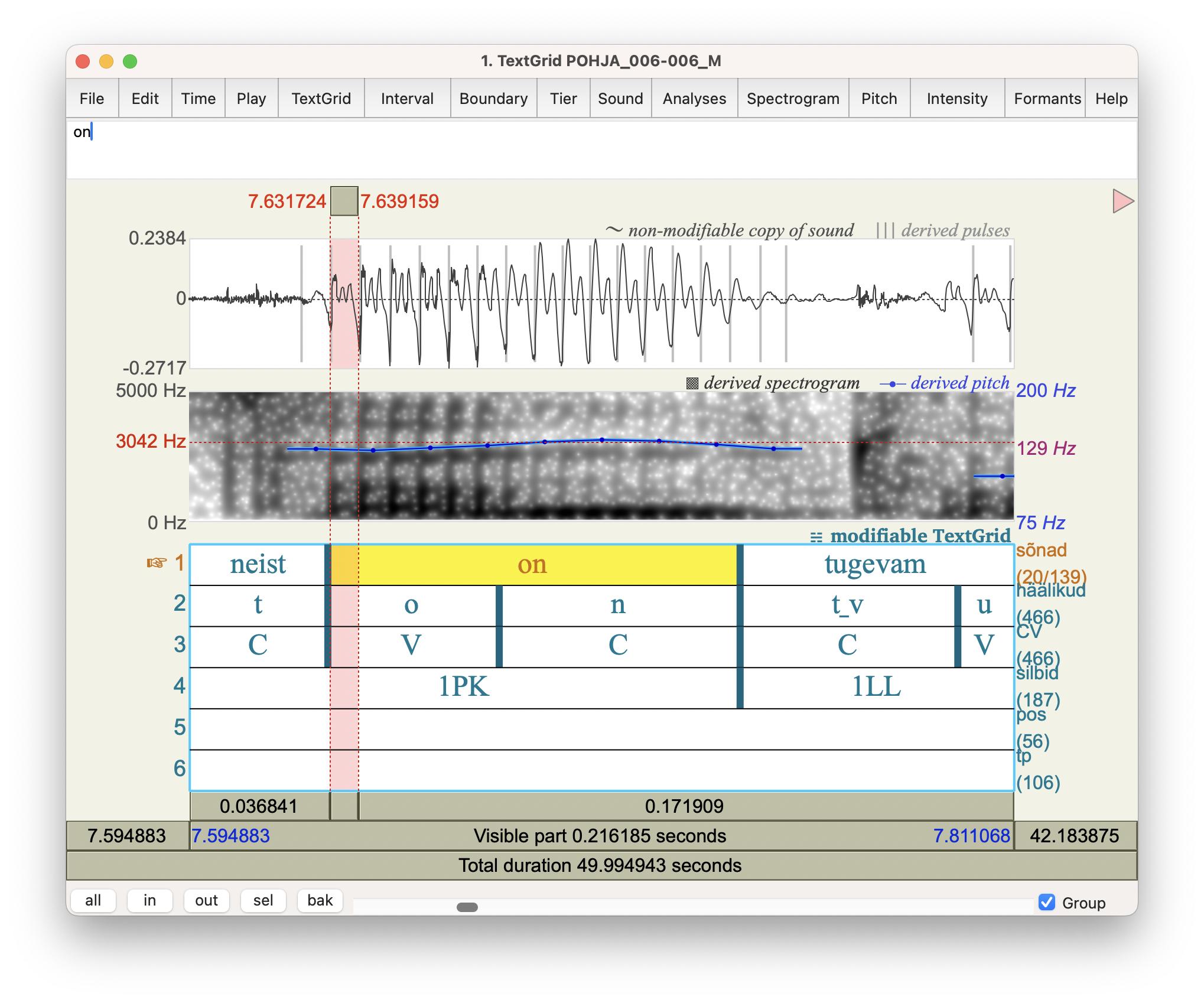Play the total duration 49.994943 seconds bar
The width and height of the screenshot is (1204, 1003).
pyautogui.click(x=601, y=865)
